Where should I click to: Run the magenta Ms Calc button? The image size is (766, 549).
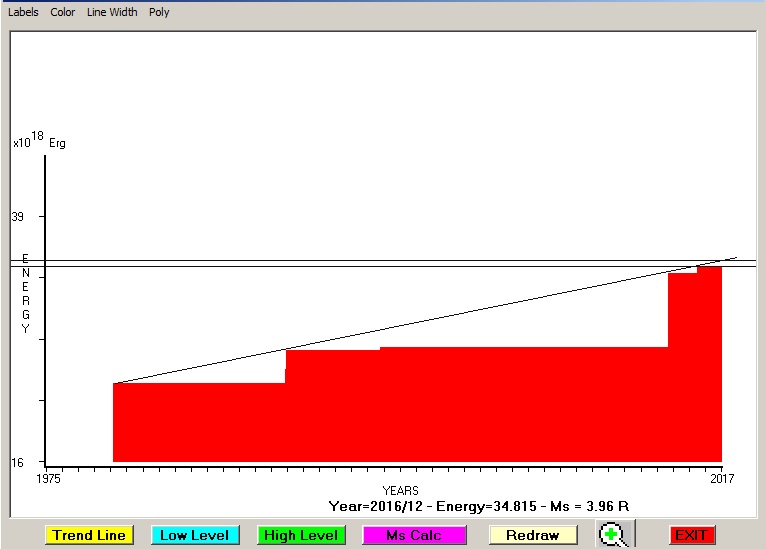[414, 535]
